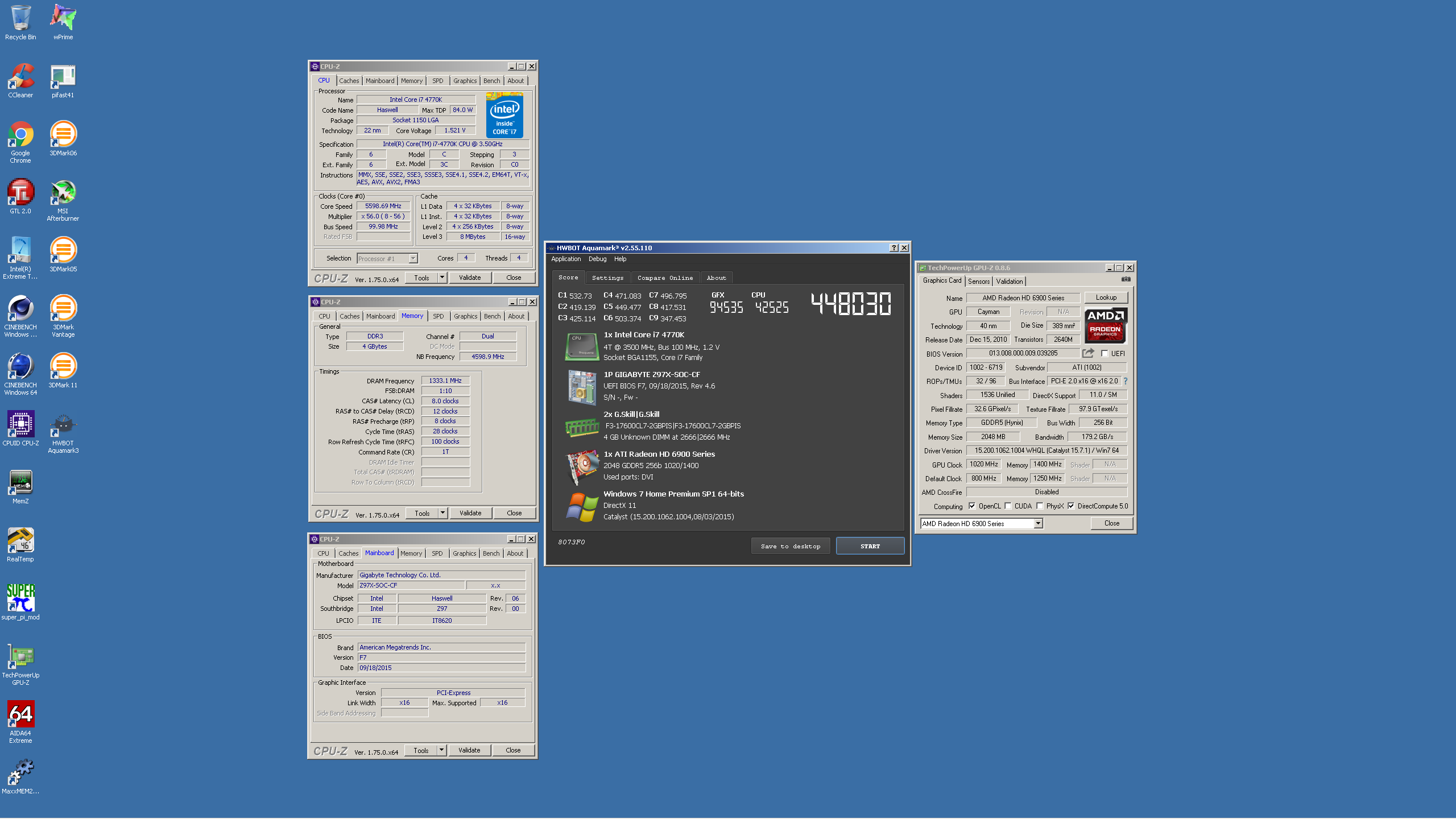Click the DRAM Frequency 1333.1 MHz field

[445, 380]
